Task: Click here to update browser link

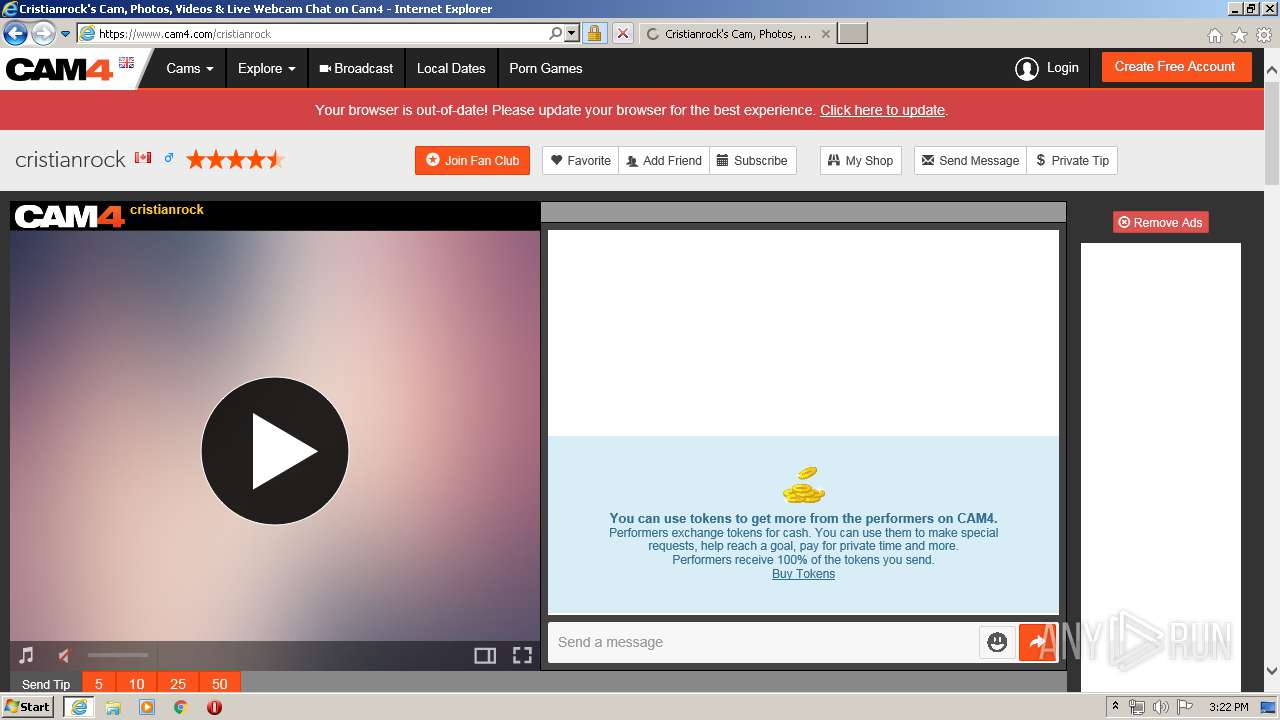Action: (x=882, y=110)
